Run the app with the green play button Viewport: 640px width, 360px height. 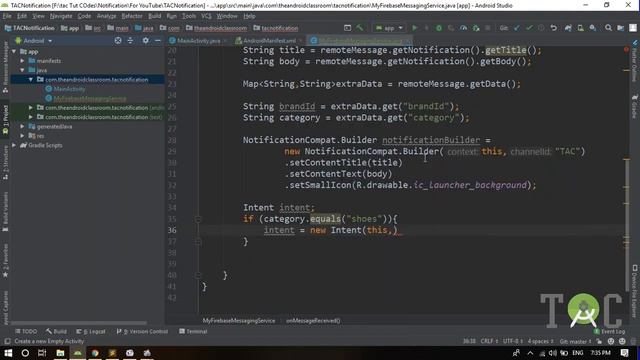[x=415, y=28]
